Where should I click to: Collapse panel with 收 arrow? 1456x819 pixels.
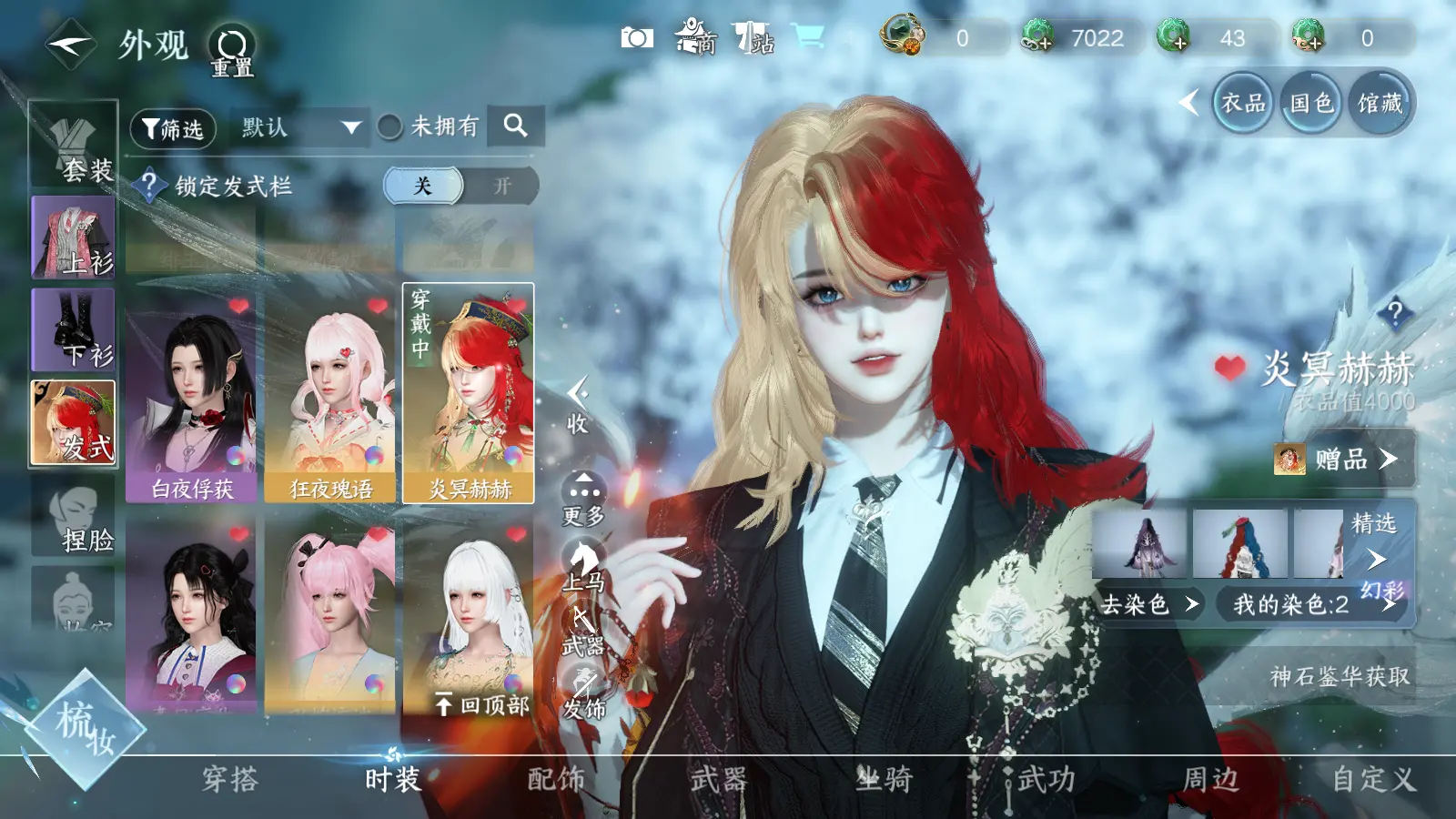(x=578, y=406)
